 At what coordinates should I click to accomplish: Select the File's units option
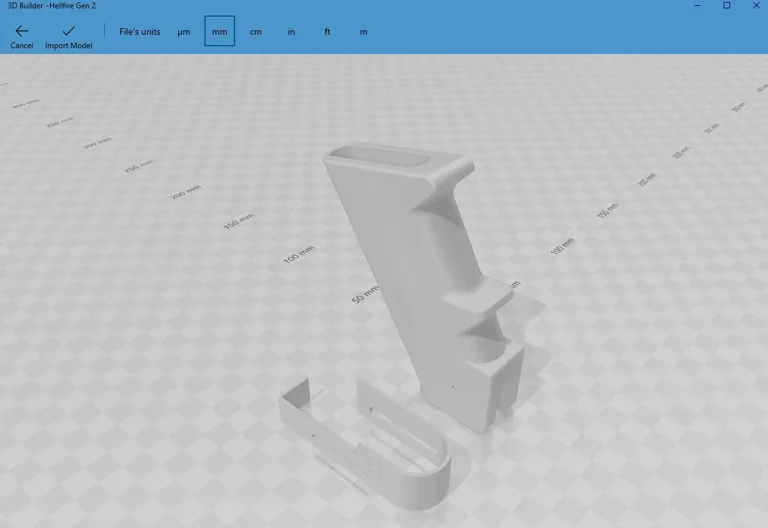click(140, 32)
